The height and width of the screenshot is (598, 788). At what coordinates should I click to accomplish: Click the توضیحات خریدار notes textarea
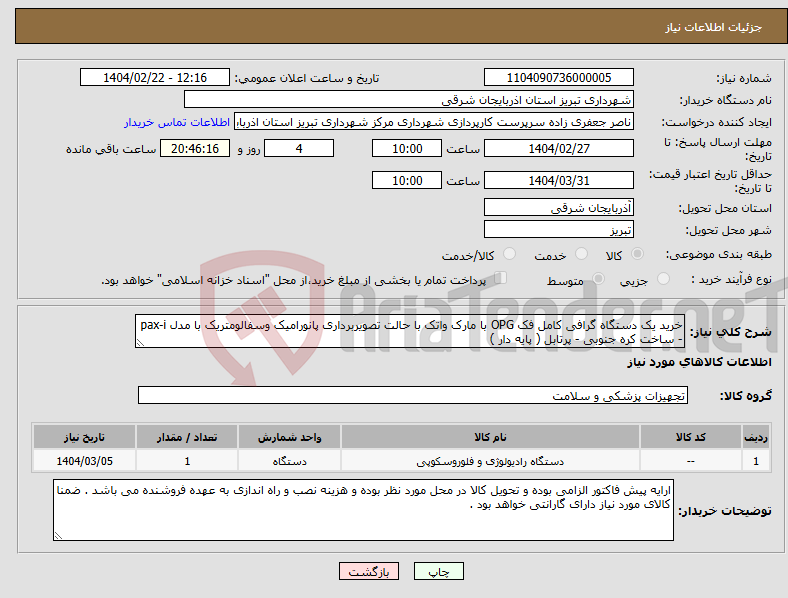point(363,510)
